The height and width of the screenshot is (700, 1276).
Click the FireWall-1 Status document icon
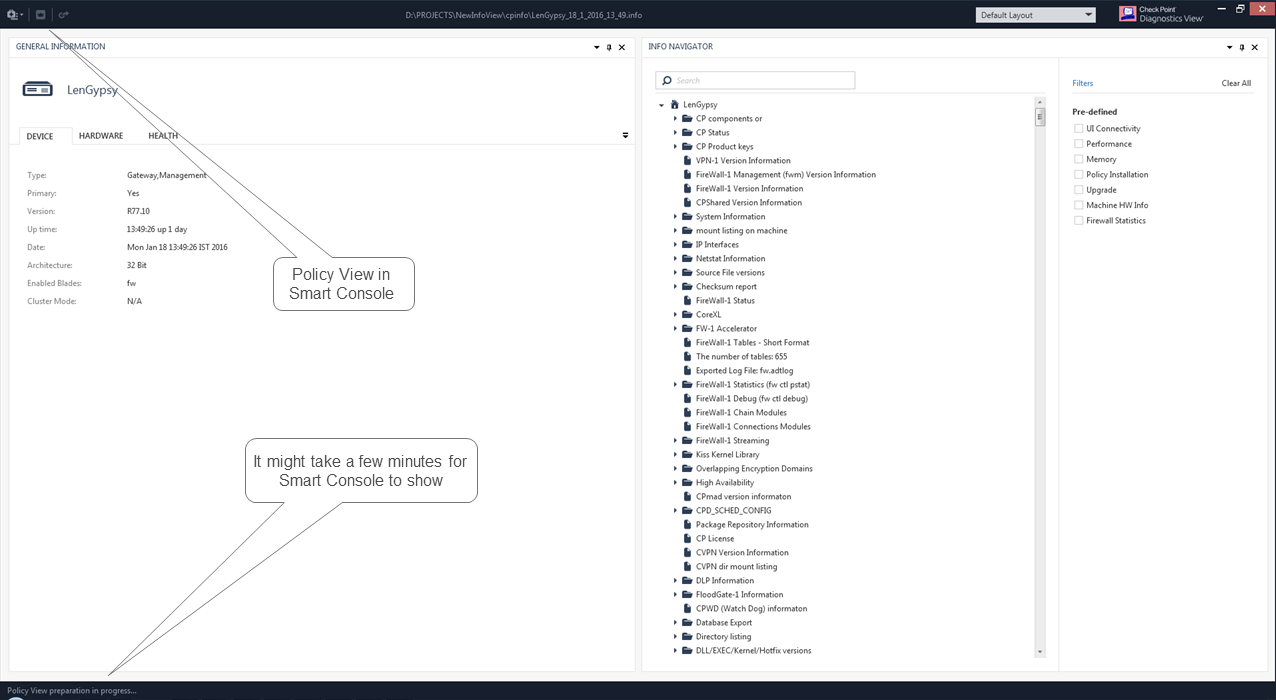pyautogui.click(x=687, y=301)
